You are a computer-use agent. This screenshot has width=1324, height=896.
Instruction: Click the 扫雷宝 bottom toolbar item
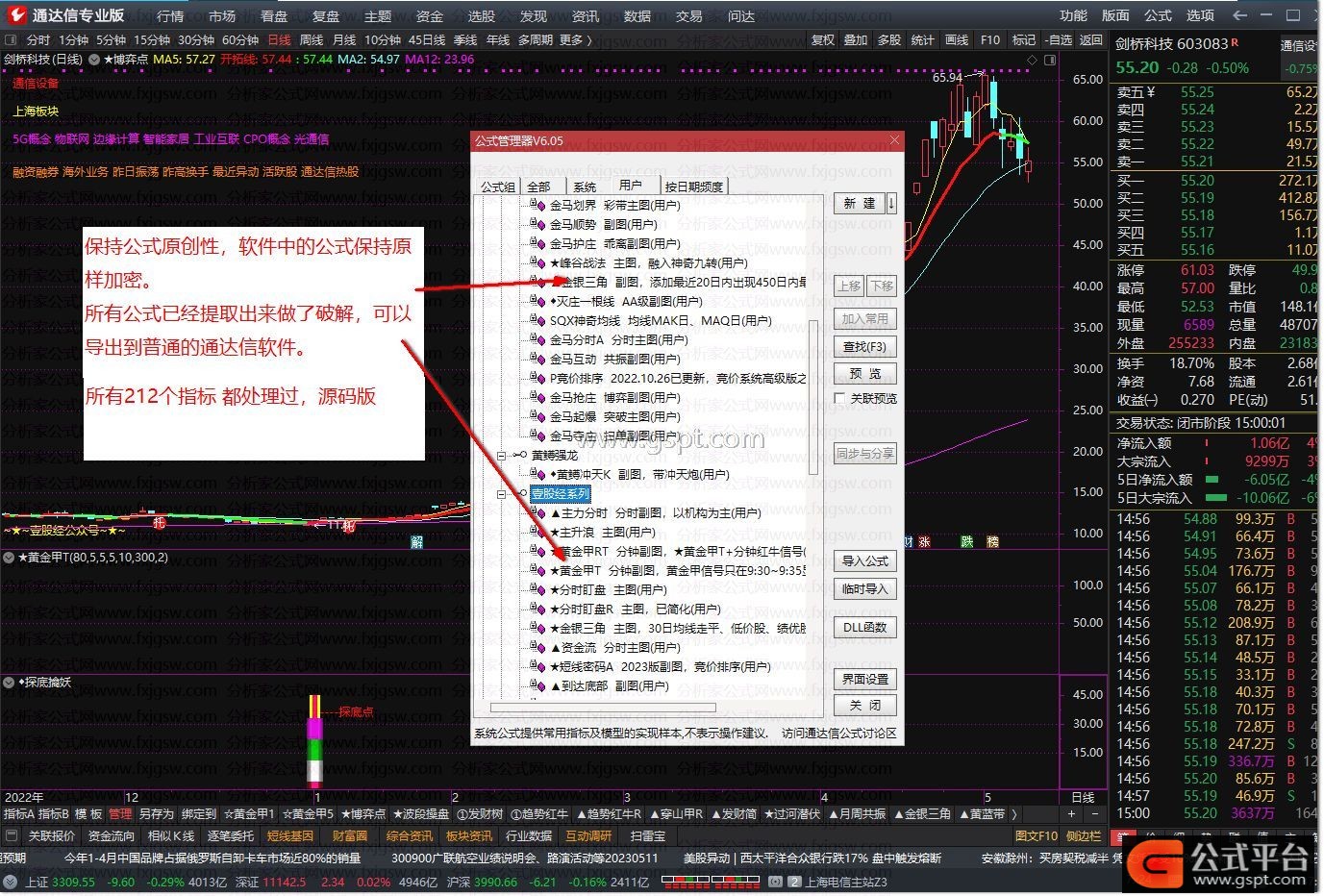pyautogui.click(x=648, y=835)
